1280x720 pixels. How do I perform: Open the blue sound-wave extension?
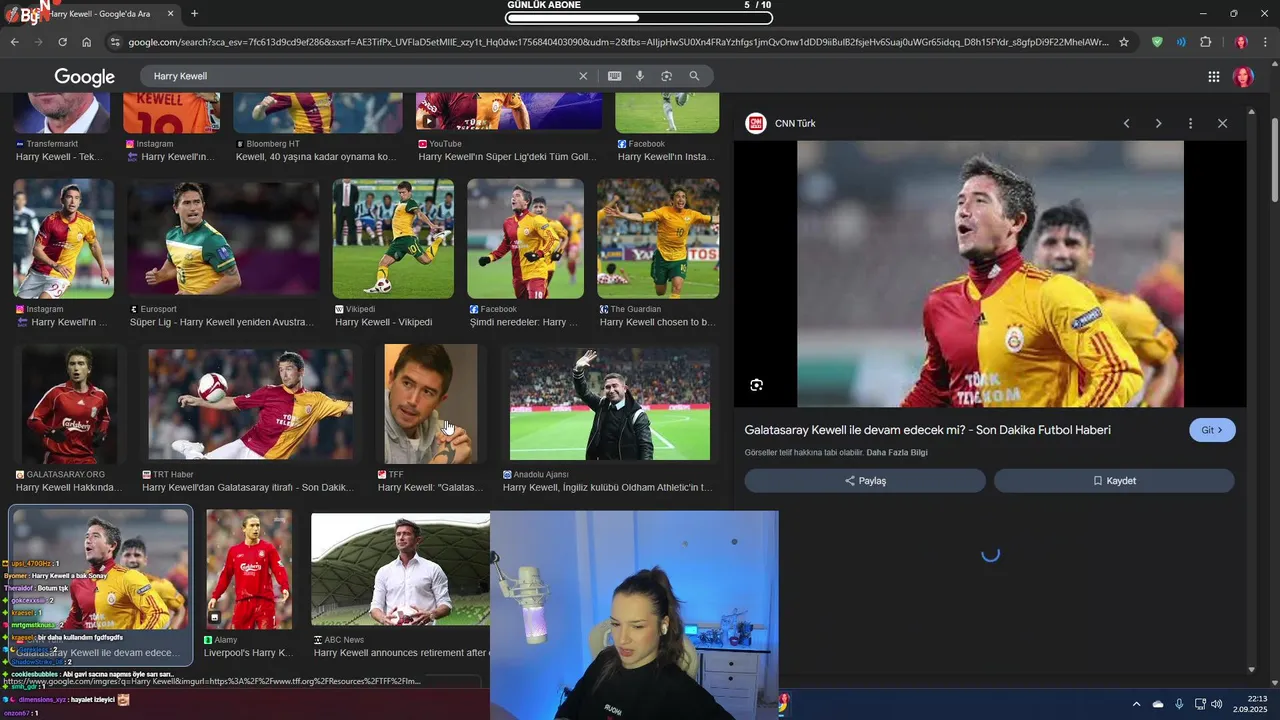coord(1181,42)
